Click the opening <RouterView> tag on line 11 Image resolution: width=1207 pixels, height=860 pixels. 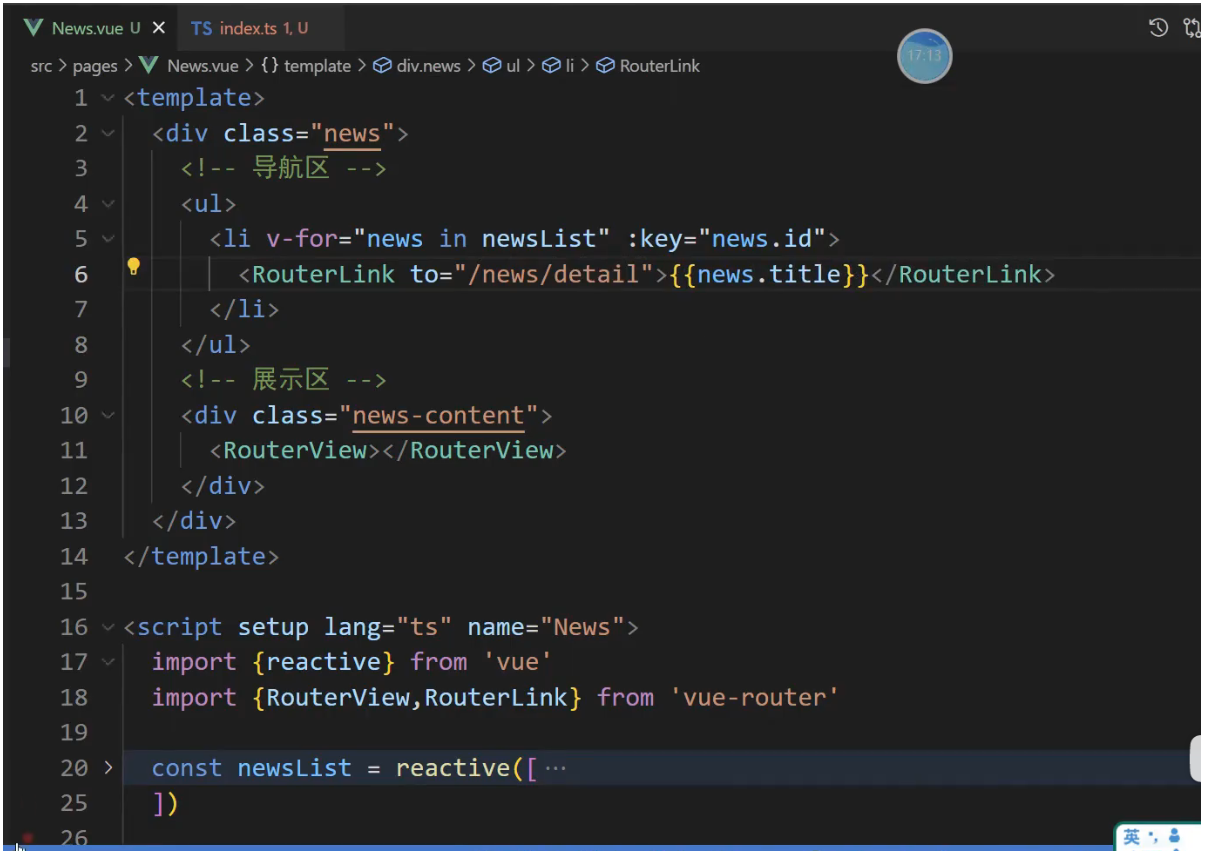coord(295,450)
